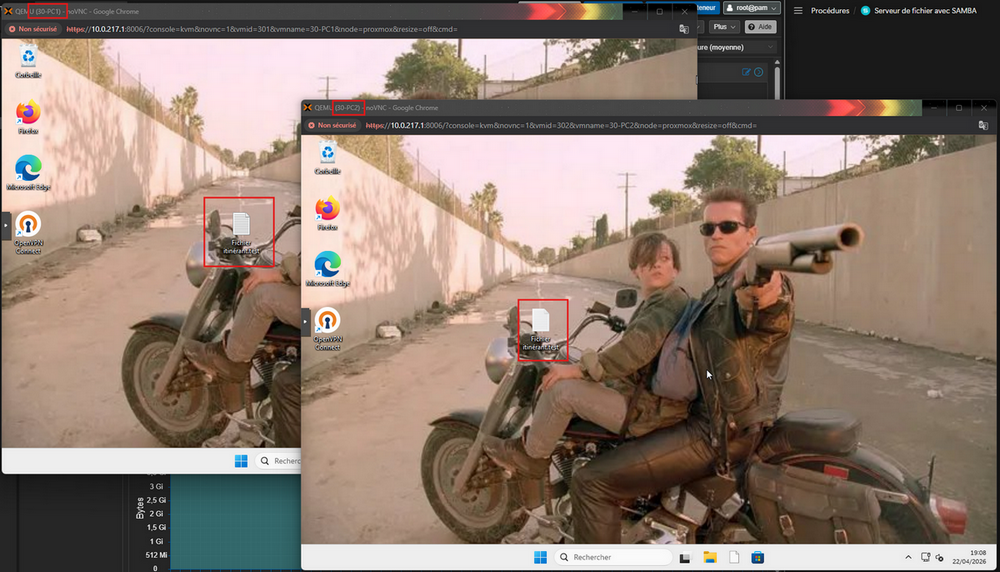Click the blue edit pencil icon in Proxmox

[x=746, y=72]
